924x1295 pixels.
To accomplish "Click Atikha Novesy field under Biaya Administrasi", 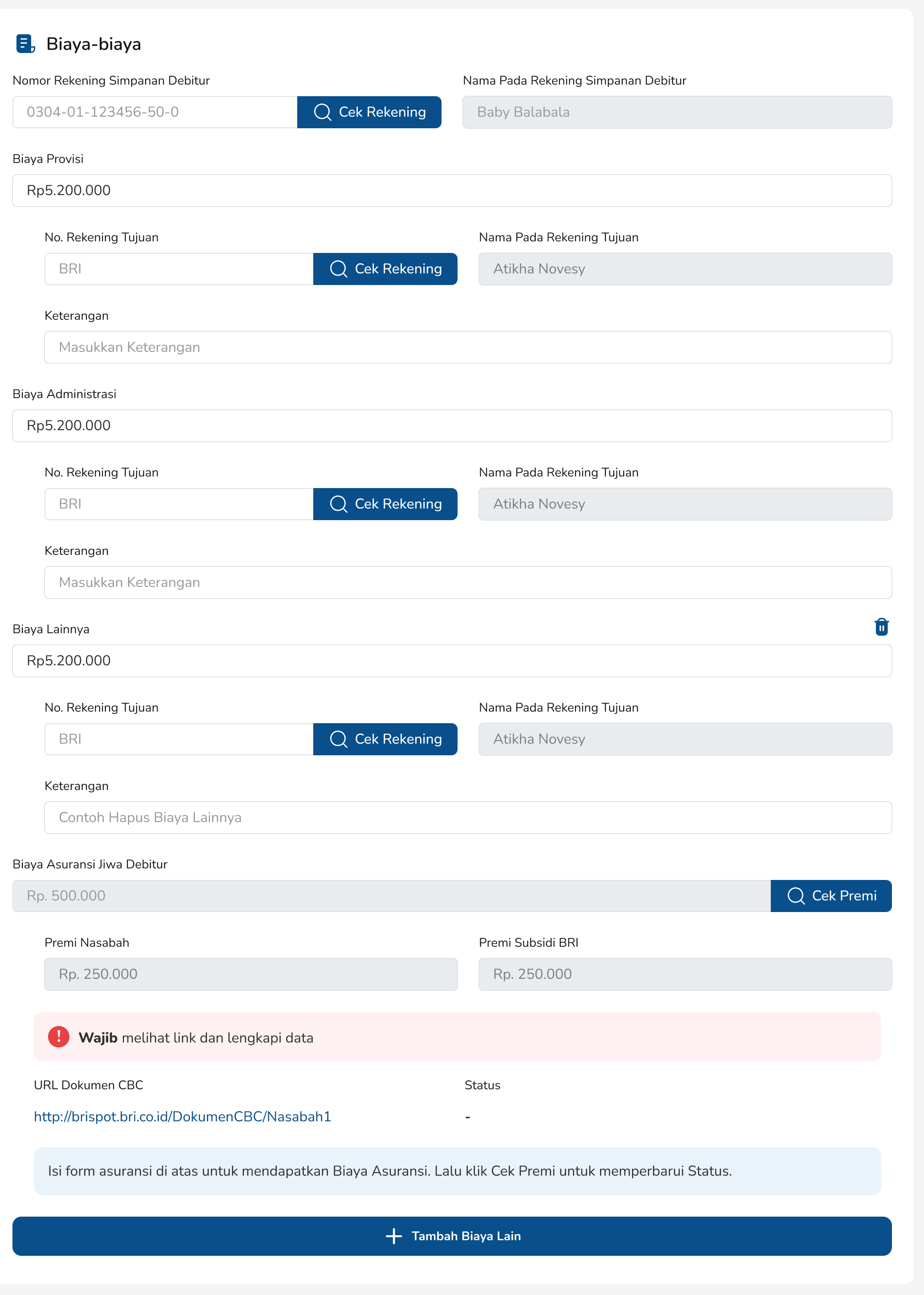I will pyautogui.click(x=685, y=504).
